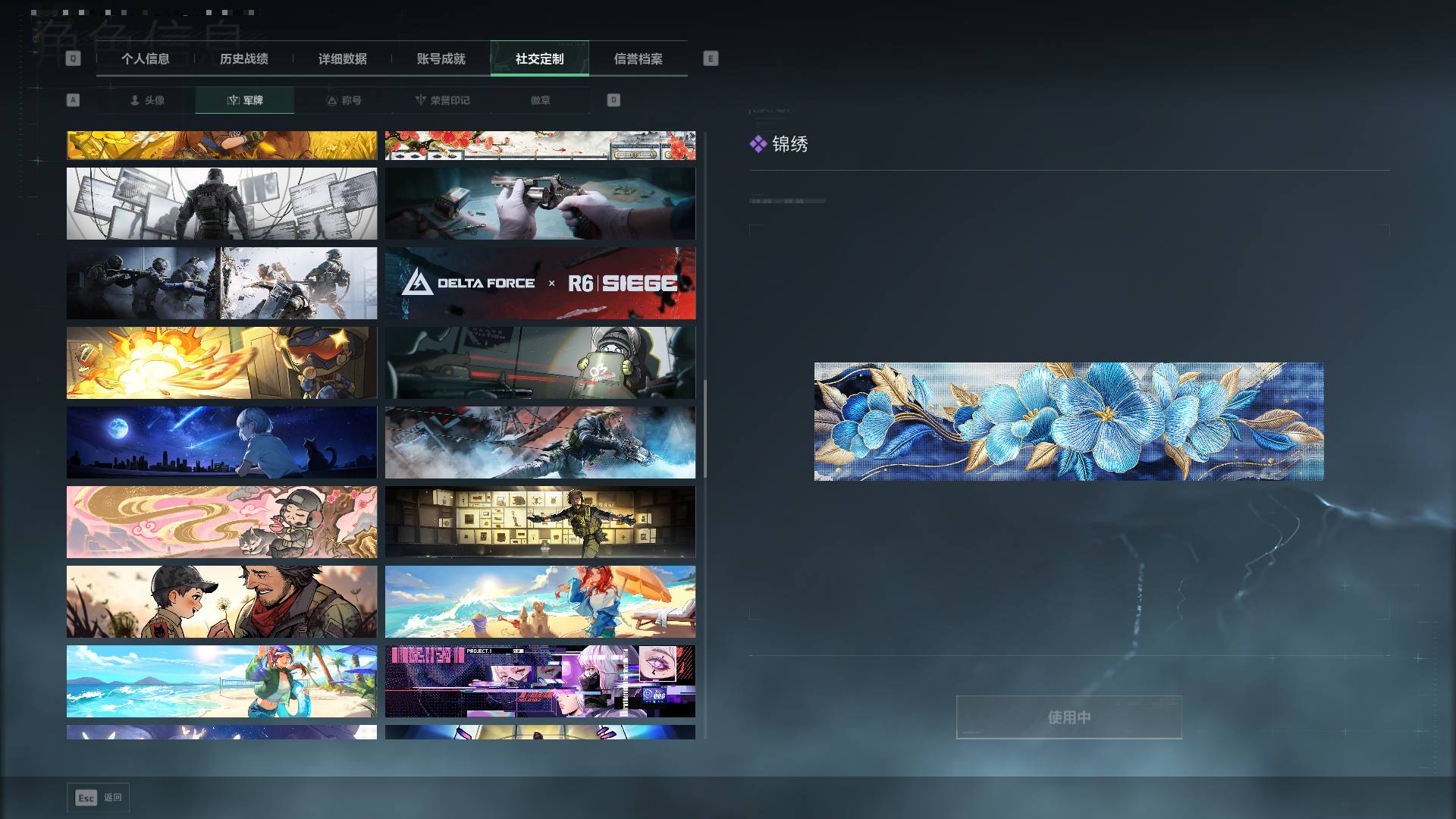Select the tropical beach girl with cap banner

[221, 681]
